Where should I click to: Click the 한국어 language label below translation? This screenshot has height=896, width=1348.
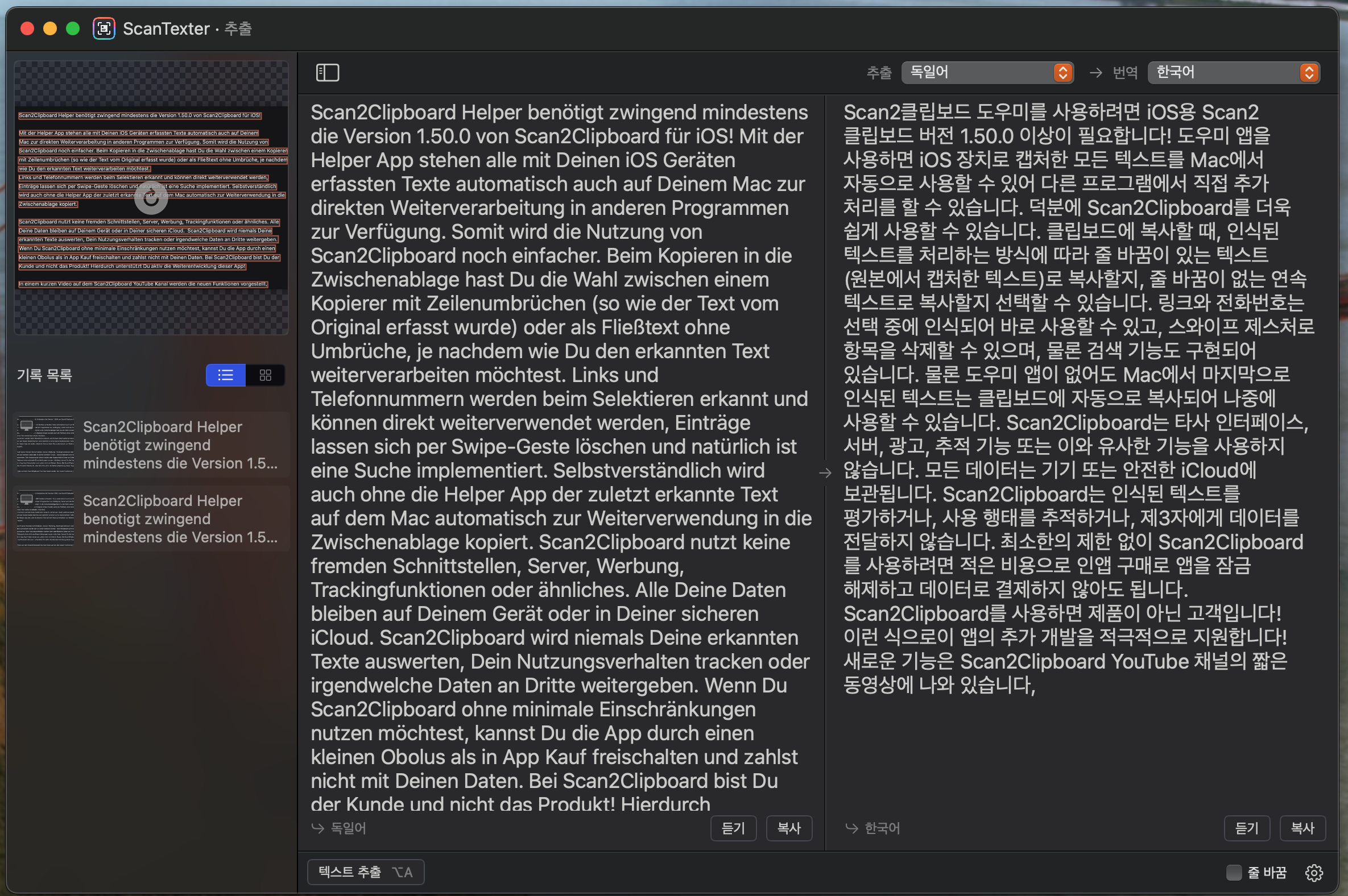coord(882,828)
